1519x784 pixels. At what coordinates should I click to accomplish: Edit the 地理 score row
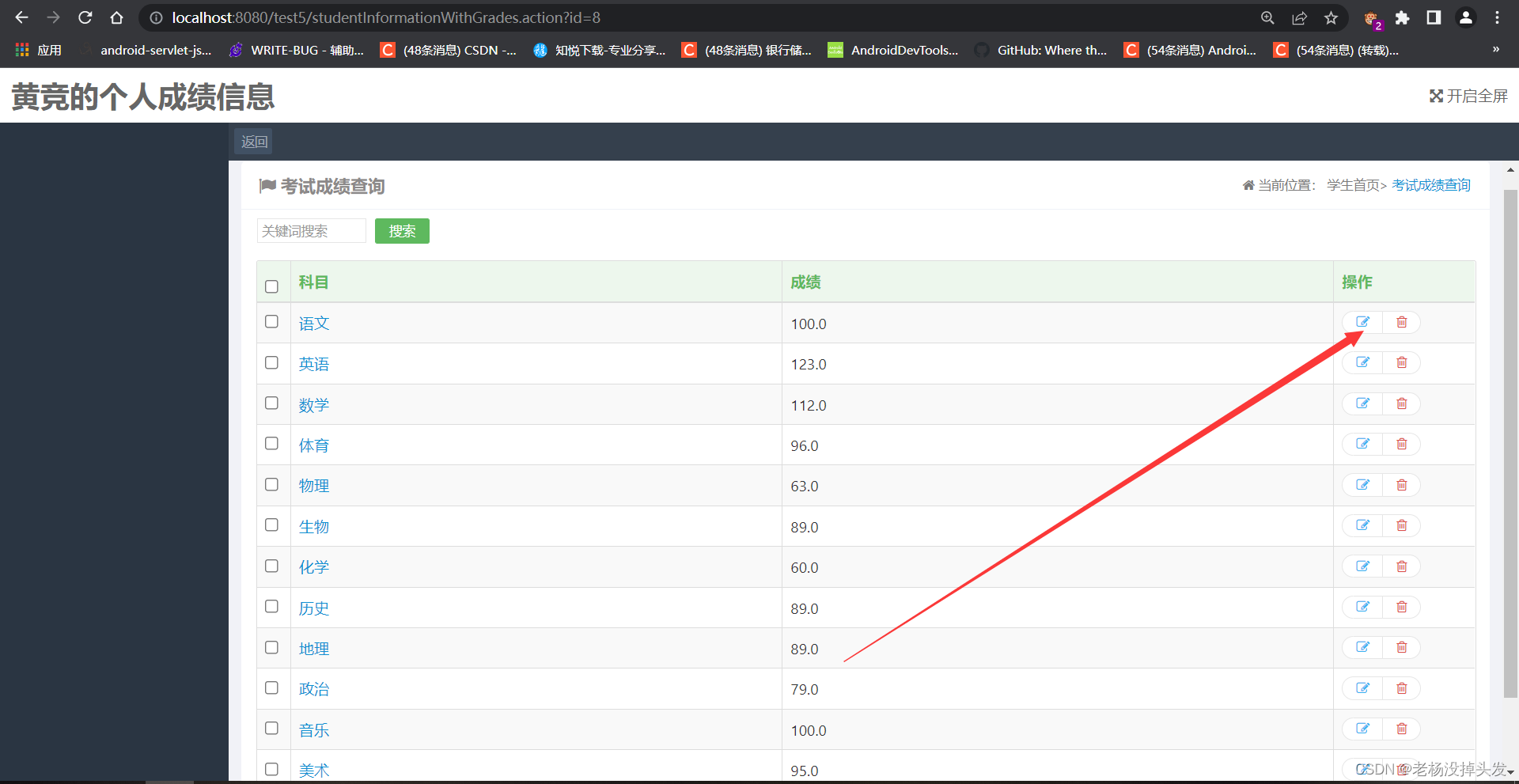point(1362,647)
